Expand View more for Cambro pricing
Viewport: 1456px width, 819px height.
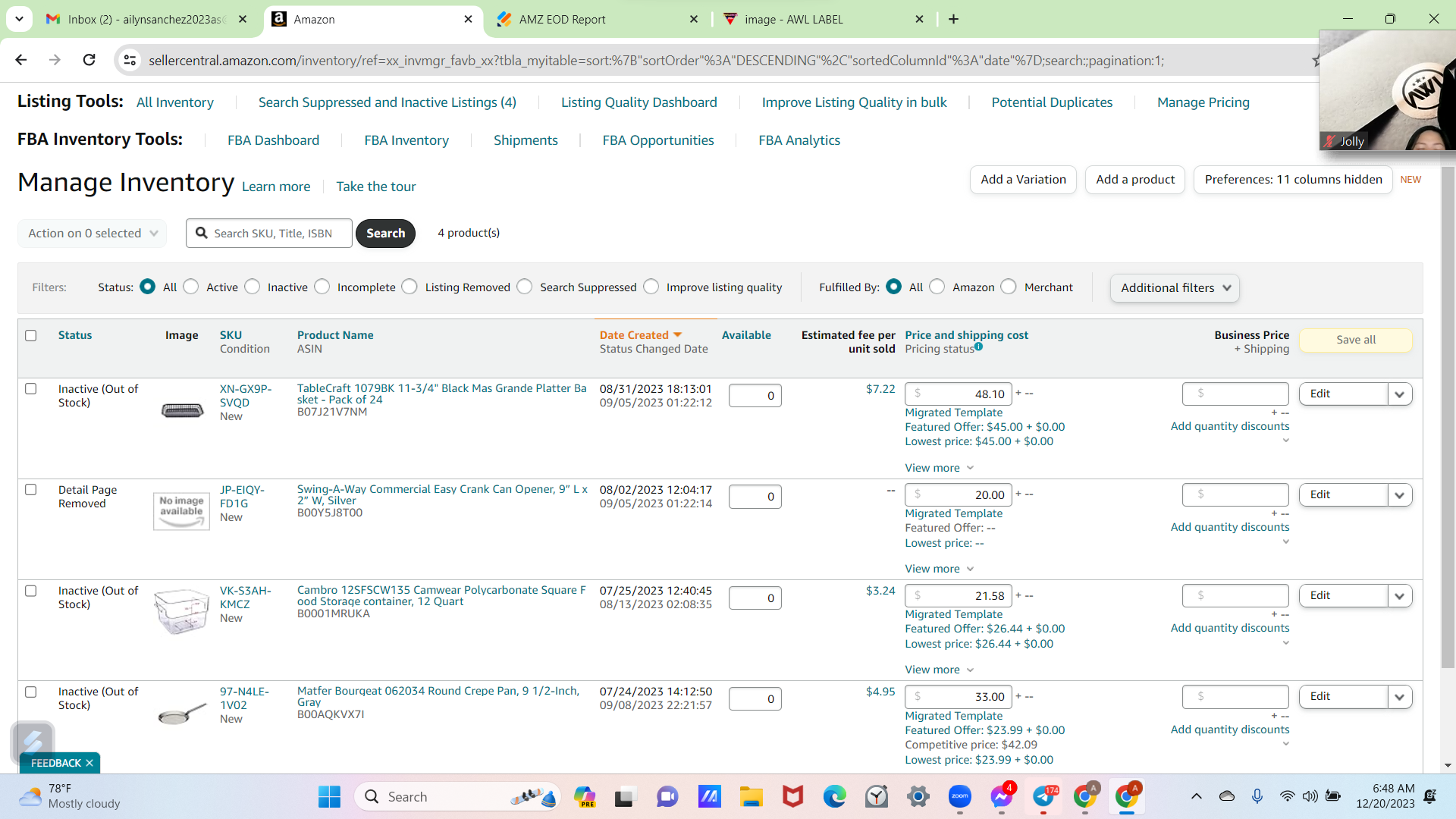pyautogui.click(x=939, y=670)
